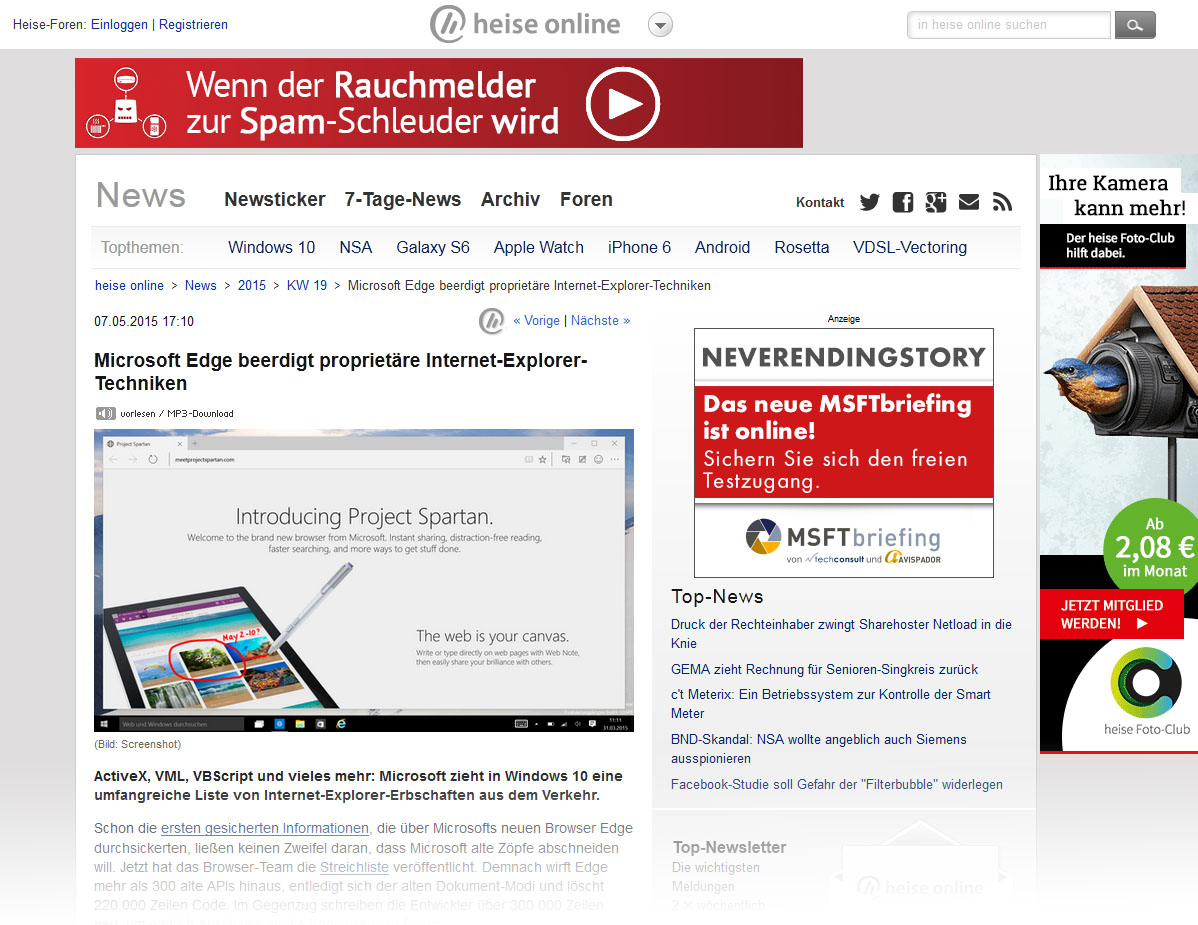
Task: Go to 2015 breadcrumb
Action: point(251,286)
